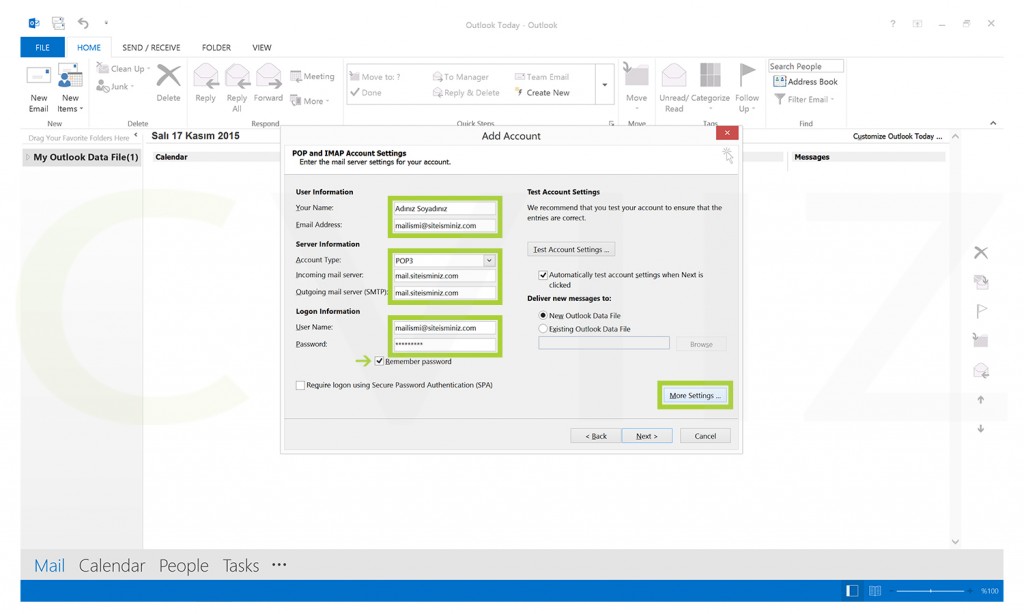Click the Next button

pyautogui.click(x=647, y=436)
